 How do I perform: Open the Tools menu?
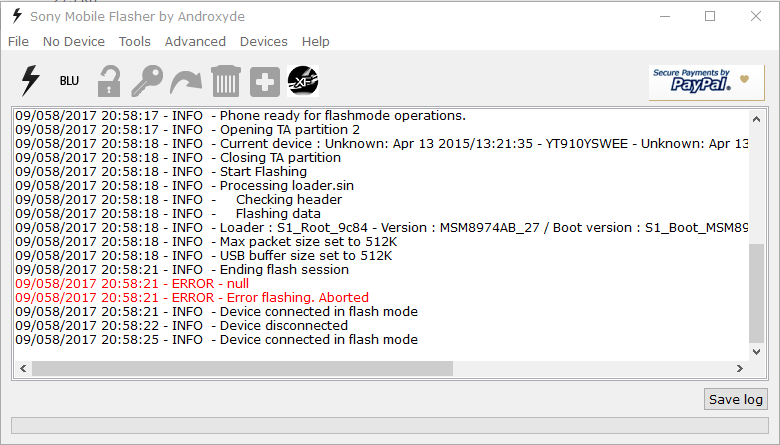point(135,42)
